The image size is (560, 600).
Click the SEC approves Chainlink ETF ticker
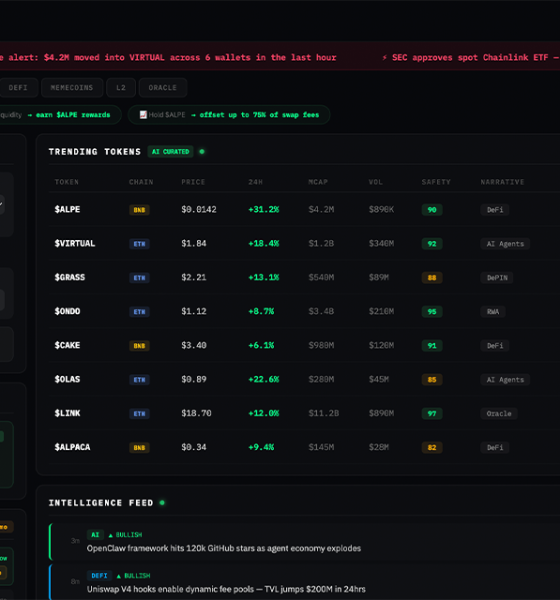(x=471, y=57)
